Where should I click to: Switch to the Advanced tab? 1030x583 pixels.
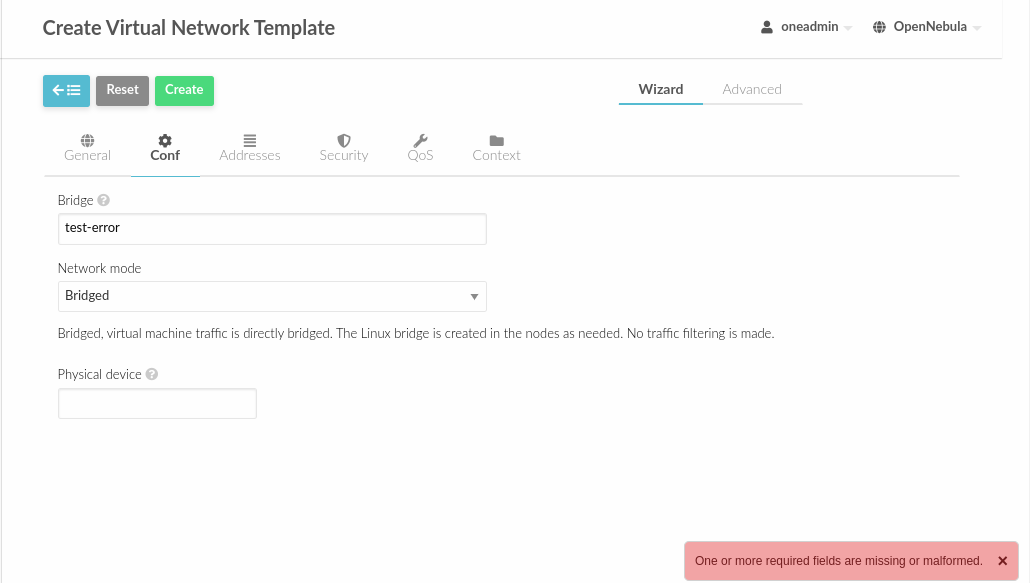(x=752, y=89)
